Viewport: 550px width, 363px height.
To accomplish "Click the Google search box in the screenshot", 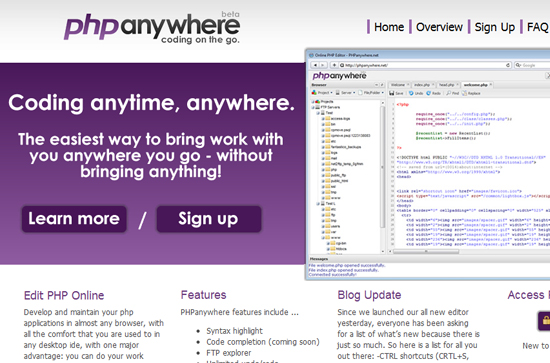I will coord(532,65).
